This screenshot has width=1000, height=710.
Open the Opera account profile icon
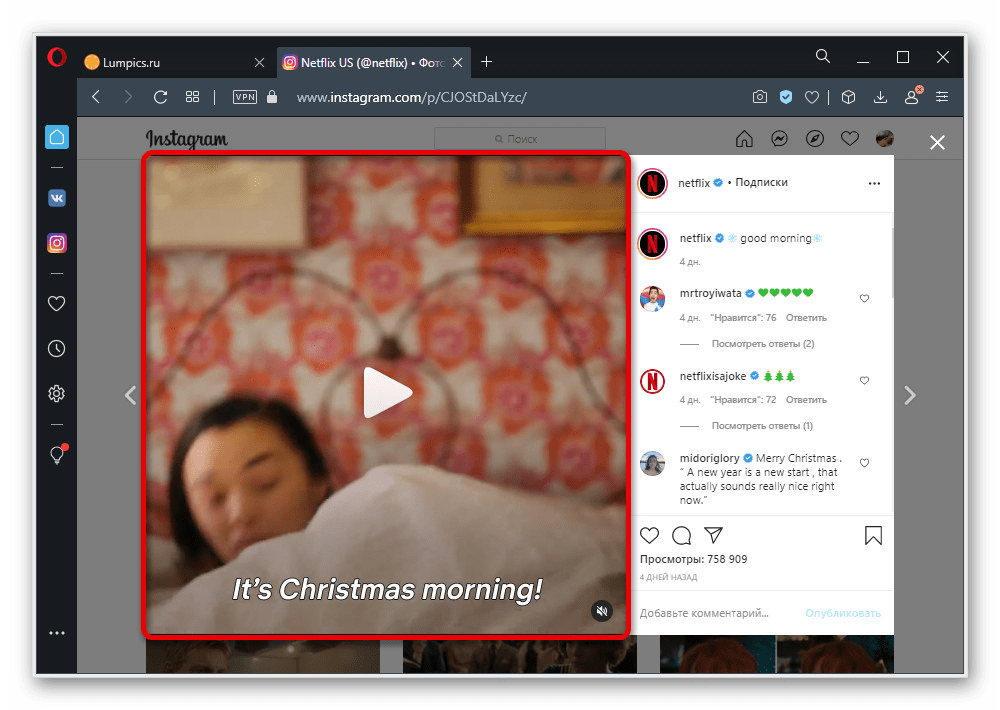coord(912,96)
